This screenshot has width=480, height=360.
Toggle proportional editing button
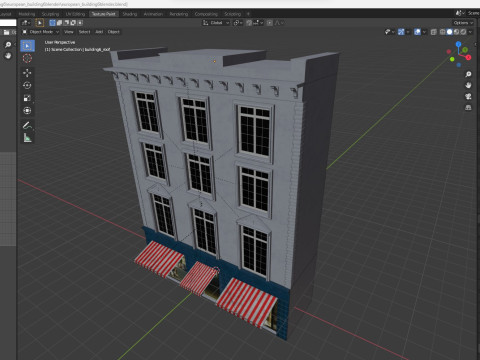pos(270,23)
